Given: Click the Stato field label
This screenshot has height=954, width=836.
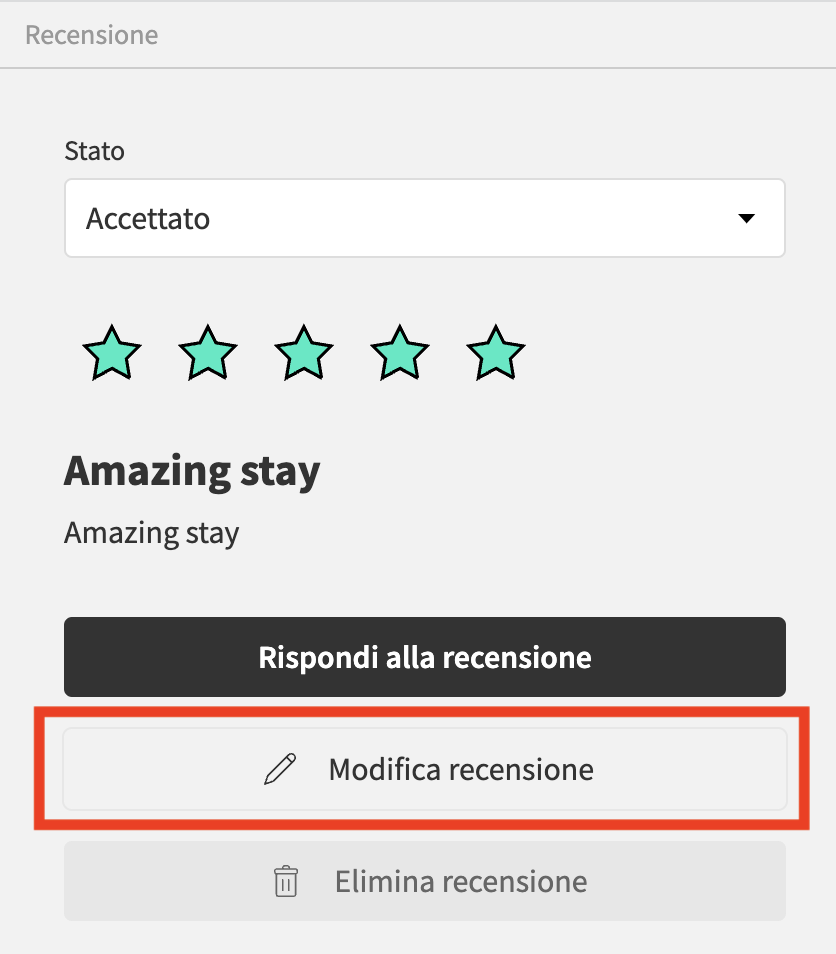Looking at the screenshot, I should (x=94, y=151).
